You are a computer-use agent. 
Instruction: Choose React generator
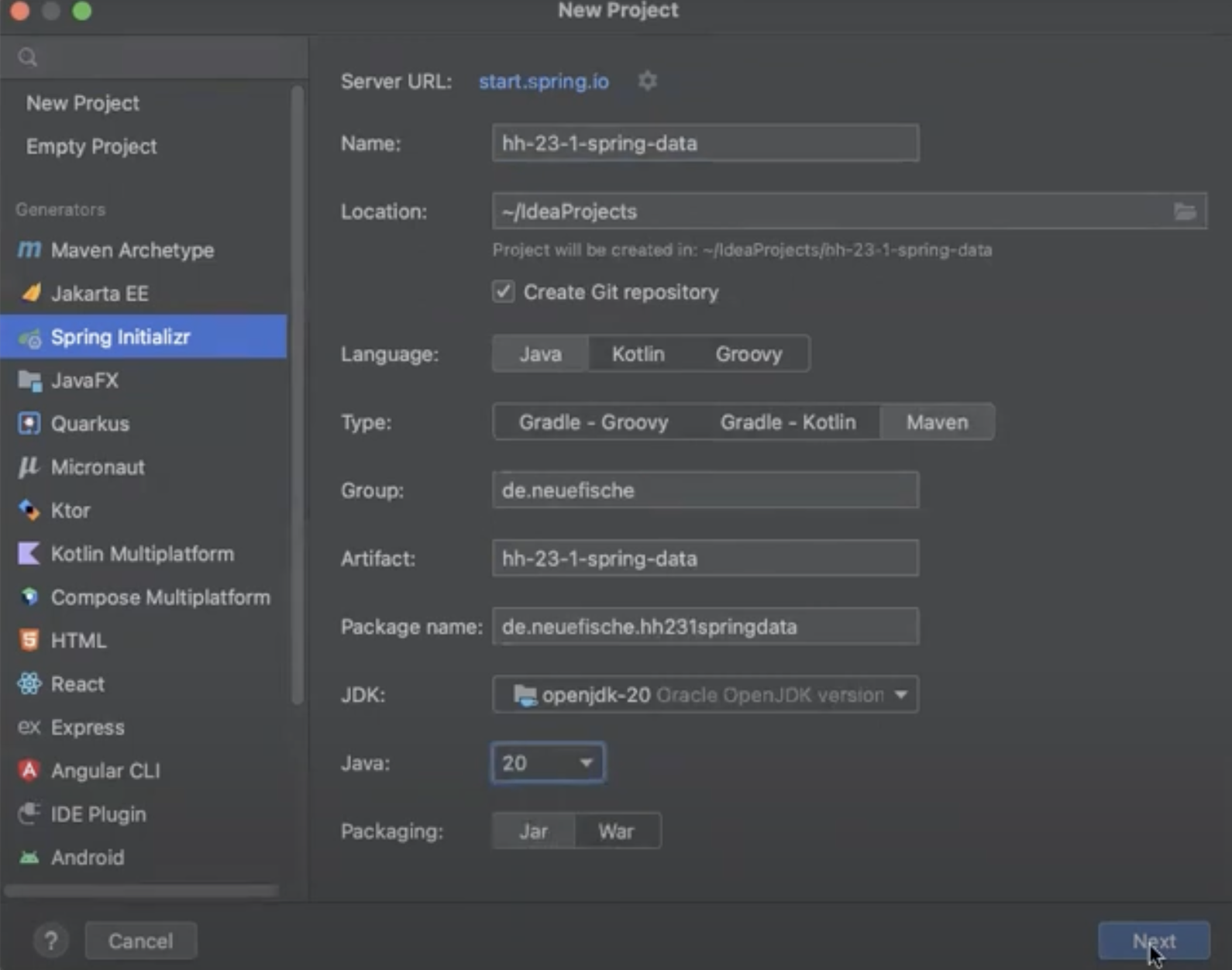(143, 684)
